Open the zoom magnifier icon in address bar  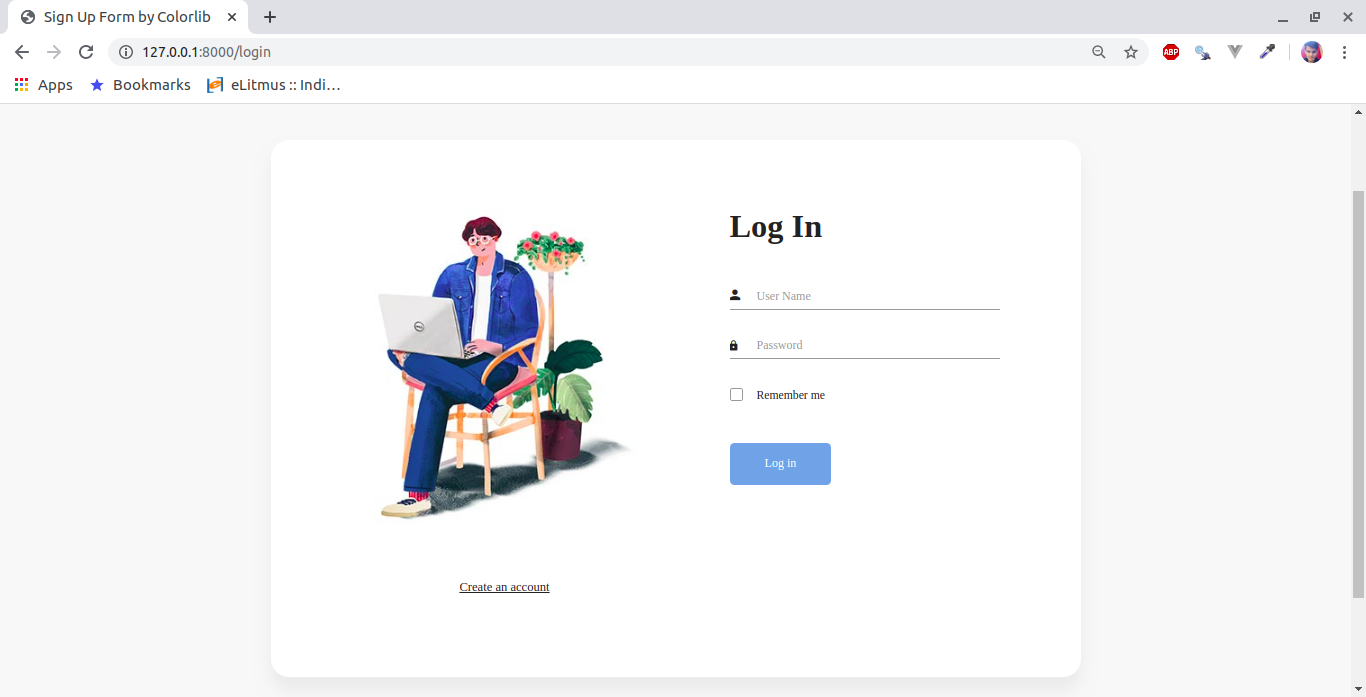point(1099,52)
